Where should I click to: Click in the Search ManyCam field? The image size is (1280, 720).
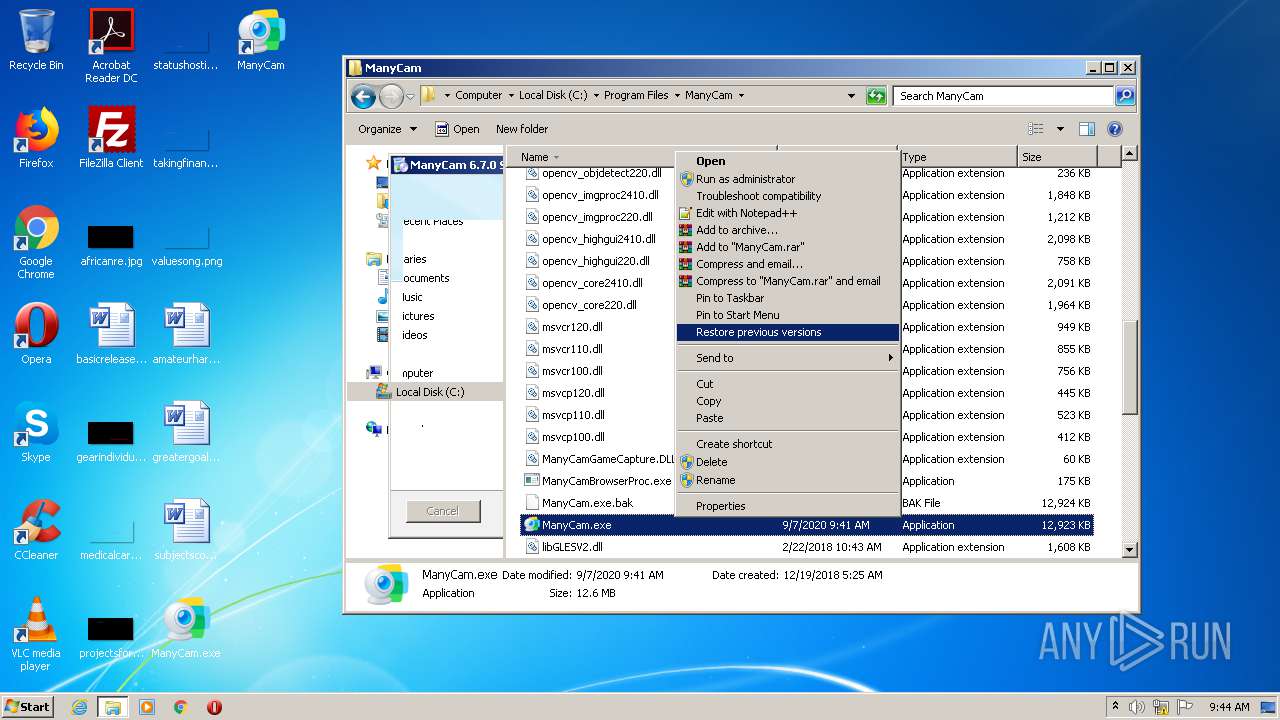pyautogui.click(x=1003, y=96)
